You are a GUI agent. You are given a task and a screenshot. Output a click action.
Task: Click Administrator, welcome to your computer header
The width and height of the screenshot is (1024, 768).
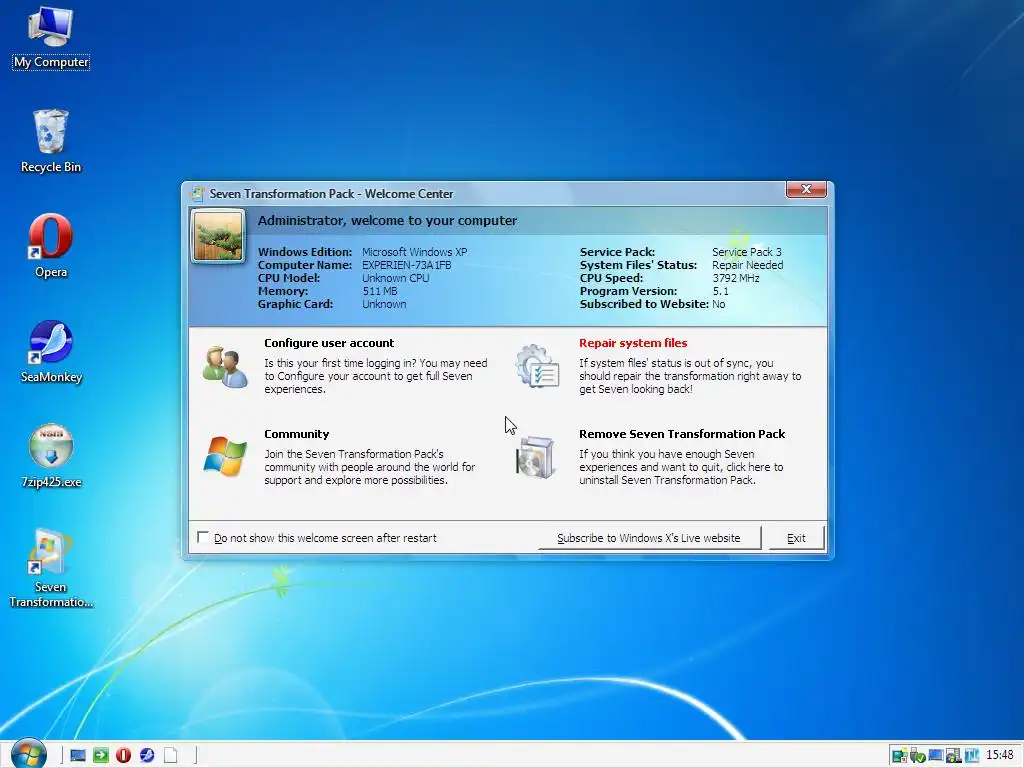[x=387, y=221]
